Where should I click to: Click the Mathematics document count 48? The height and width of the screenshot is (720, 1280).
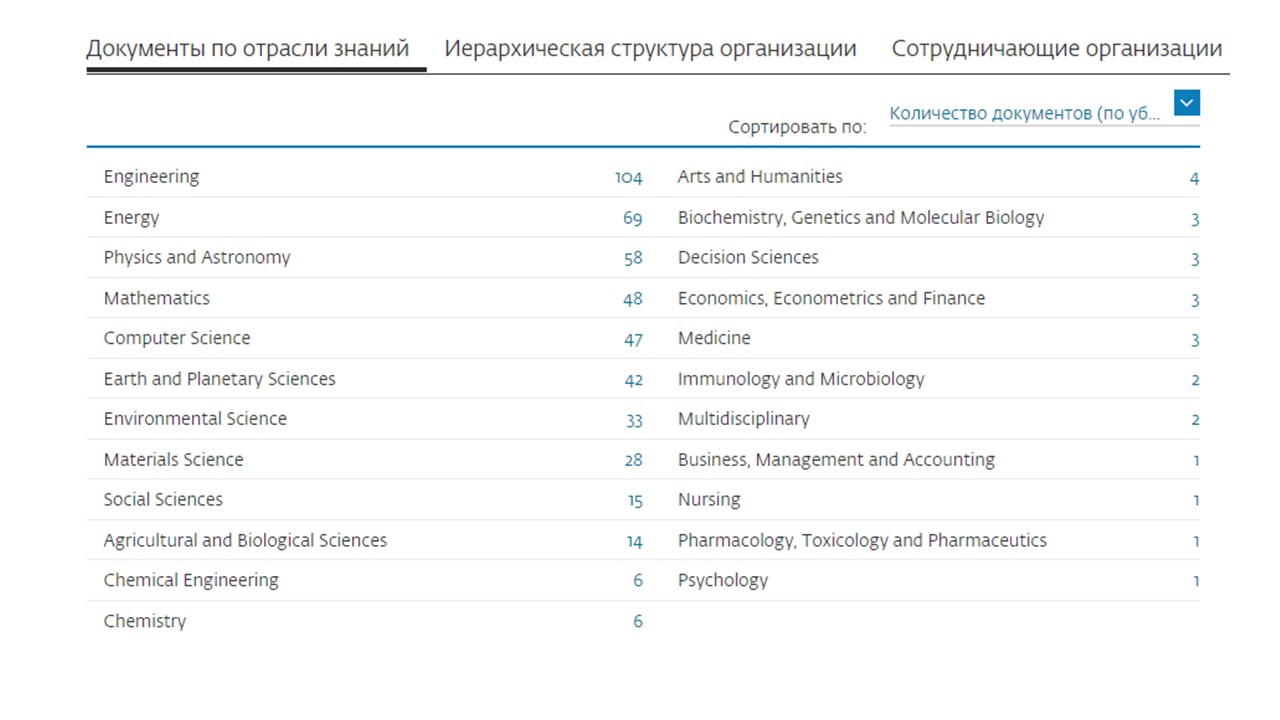tap(633, 299)
